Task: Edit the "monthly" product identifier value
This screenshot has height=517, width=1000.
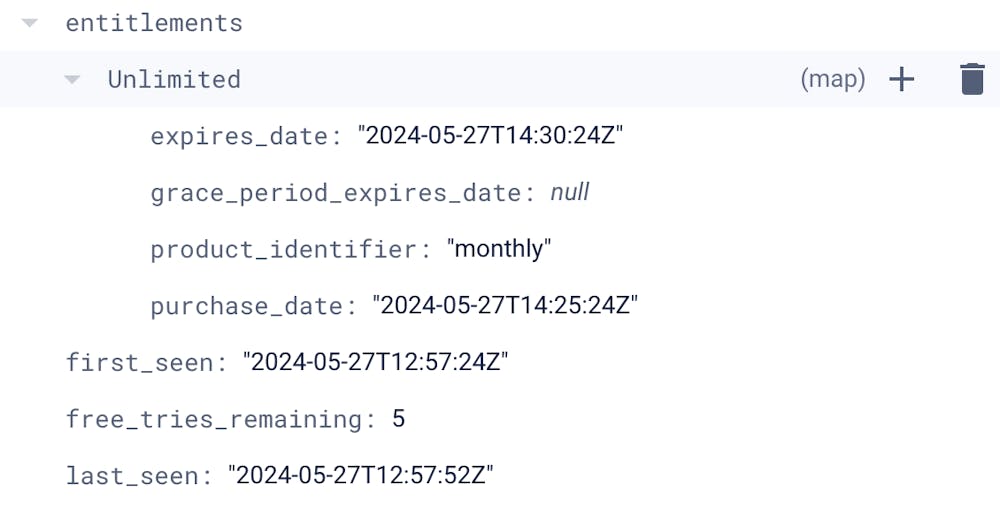Action: click(499, 249)
